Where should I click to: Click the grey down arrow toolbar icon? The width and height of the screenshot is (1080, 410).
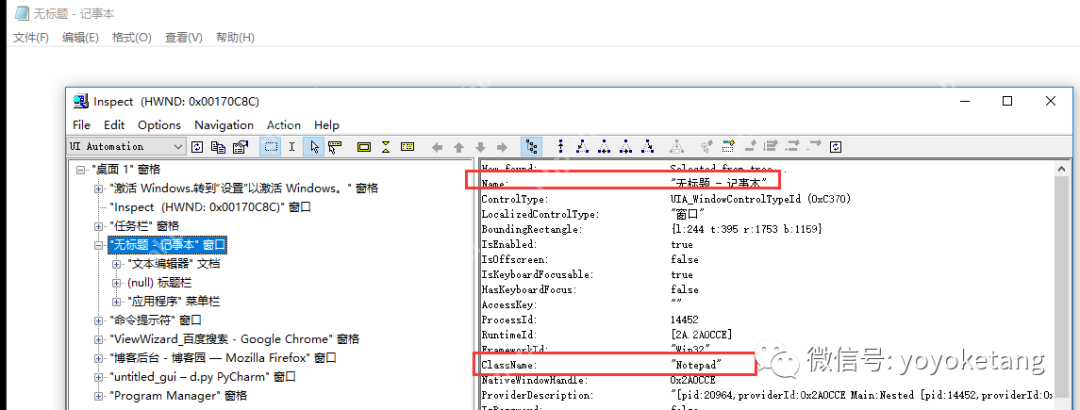pyautogui.click(x=480, y=147)
